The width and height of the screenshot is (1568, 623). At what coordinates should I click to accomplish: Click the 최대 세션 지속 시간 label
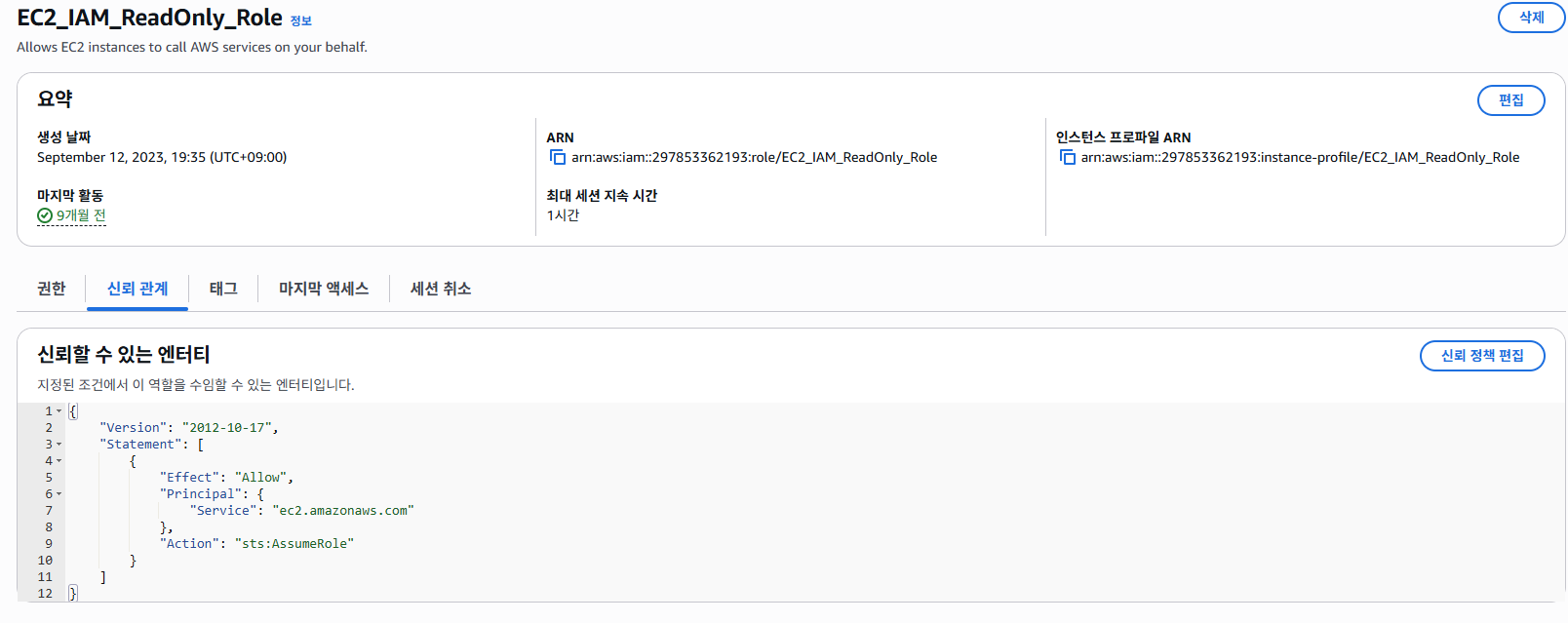(x=602, y=196)
